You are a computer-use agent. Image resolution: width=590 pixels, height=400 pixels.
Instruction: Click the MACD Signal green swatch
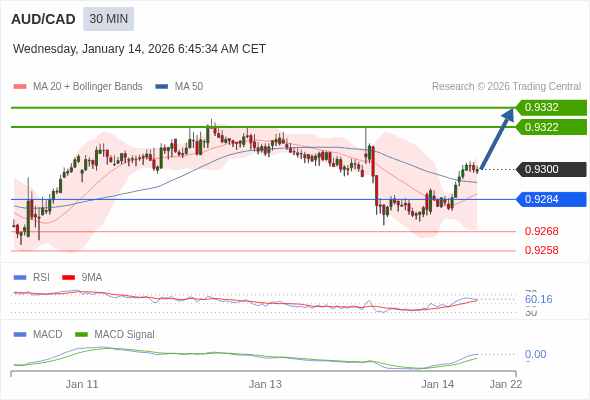tap(81, 335)
